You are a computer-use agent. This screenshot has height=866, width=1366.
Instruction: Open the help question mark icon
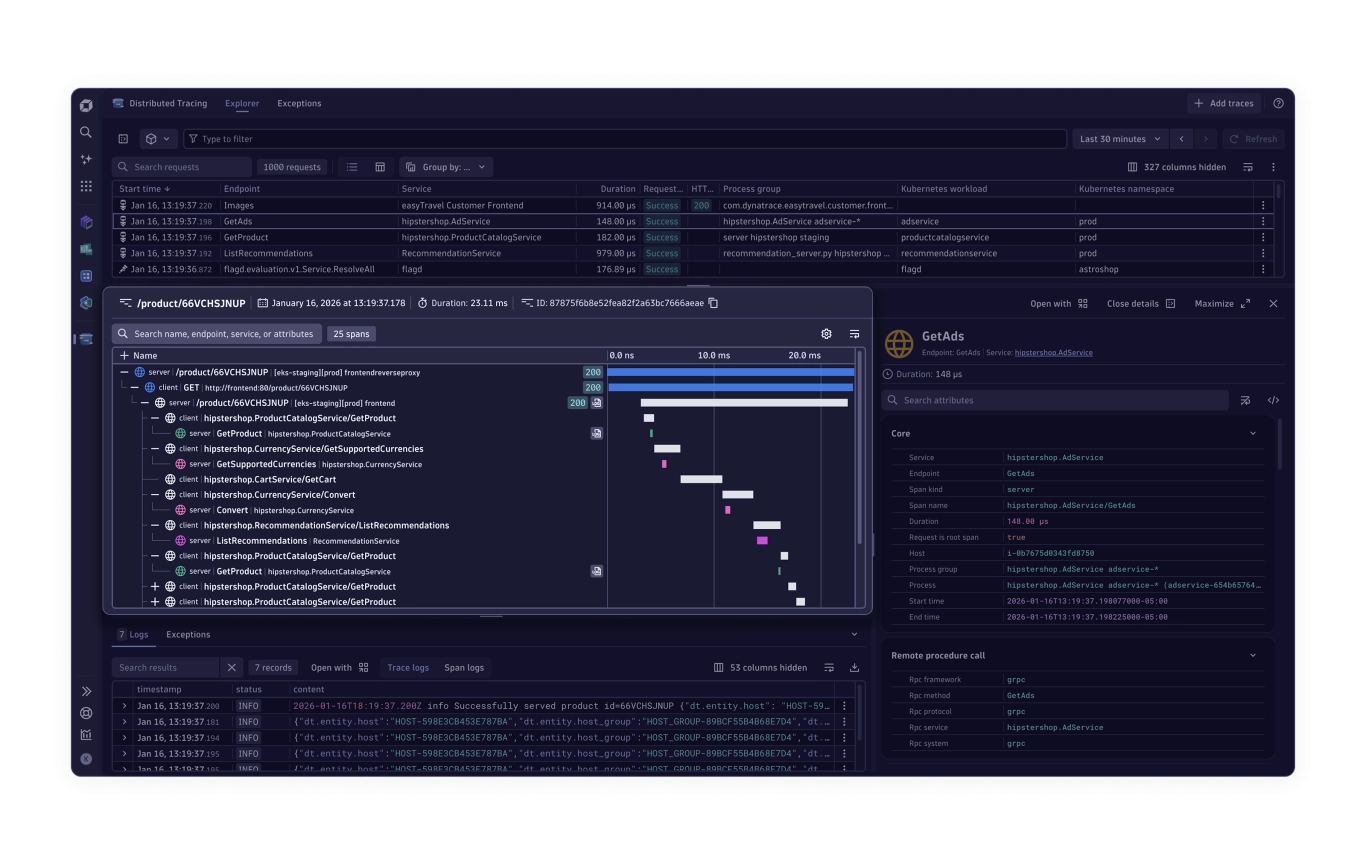1278,103
